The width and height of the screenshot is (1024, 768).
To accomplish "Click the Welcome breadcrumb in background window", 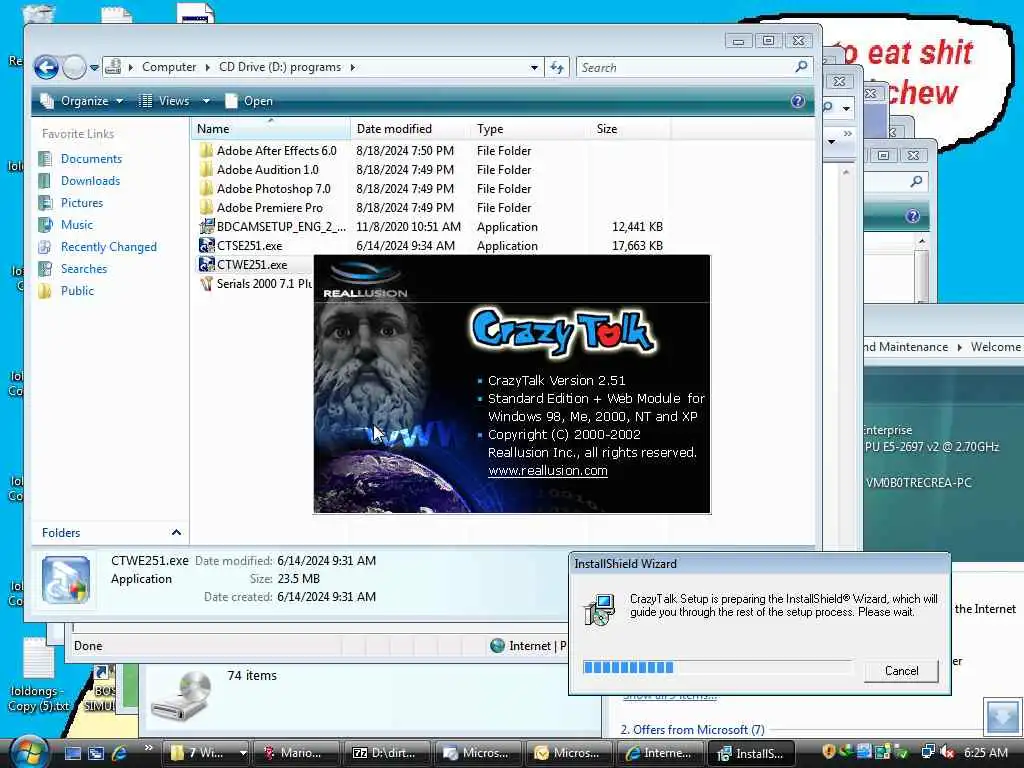I will [995, 347].
